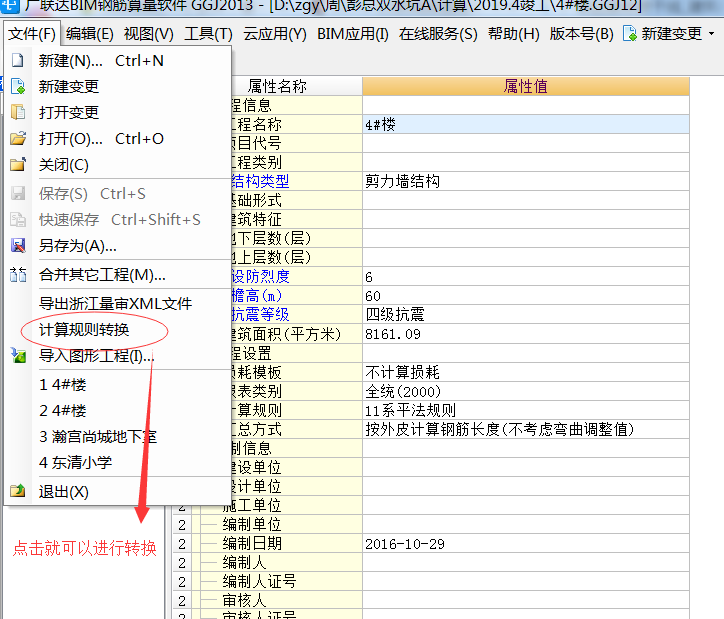Click the 损耗模板 value '不计算损耗'
Image resolution: width=724 pixels, height=619 pixels.
(525, 372)
